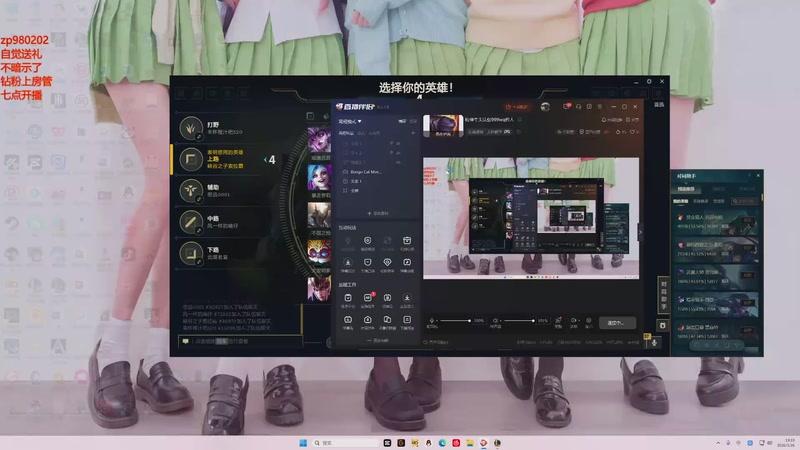Click the Windows taskbar search box
Viewport: 800px width, 450px height.
(x=346, y=443)
